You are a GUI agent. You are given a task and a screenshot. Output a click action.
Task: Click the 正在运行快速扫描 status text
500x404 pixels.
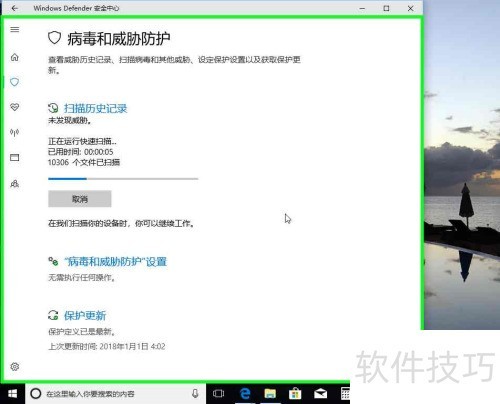tap(82, 141)
